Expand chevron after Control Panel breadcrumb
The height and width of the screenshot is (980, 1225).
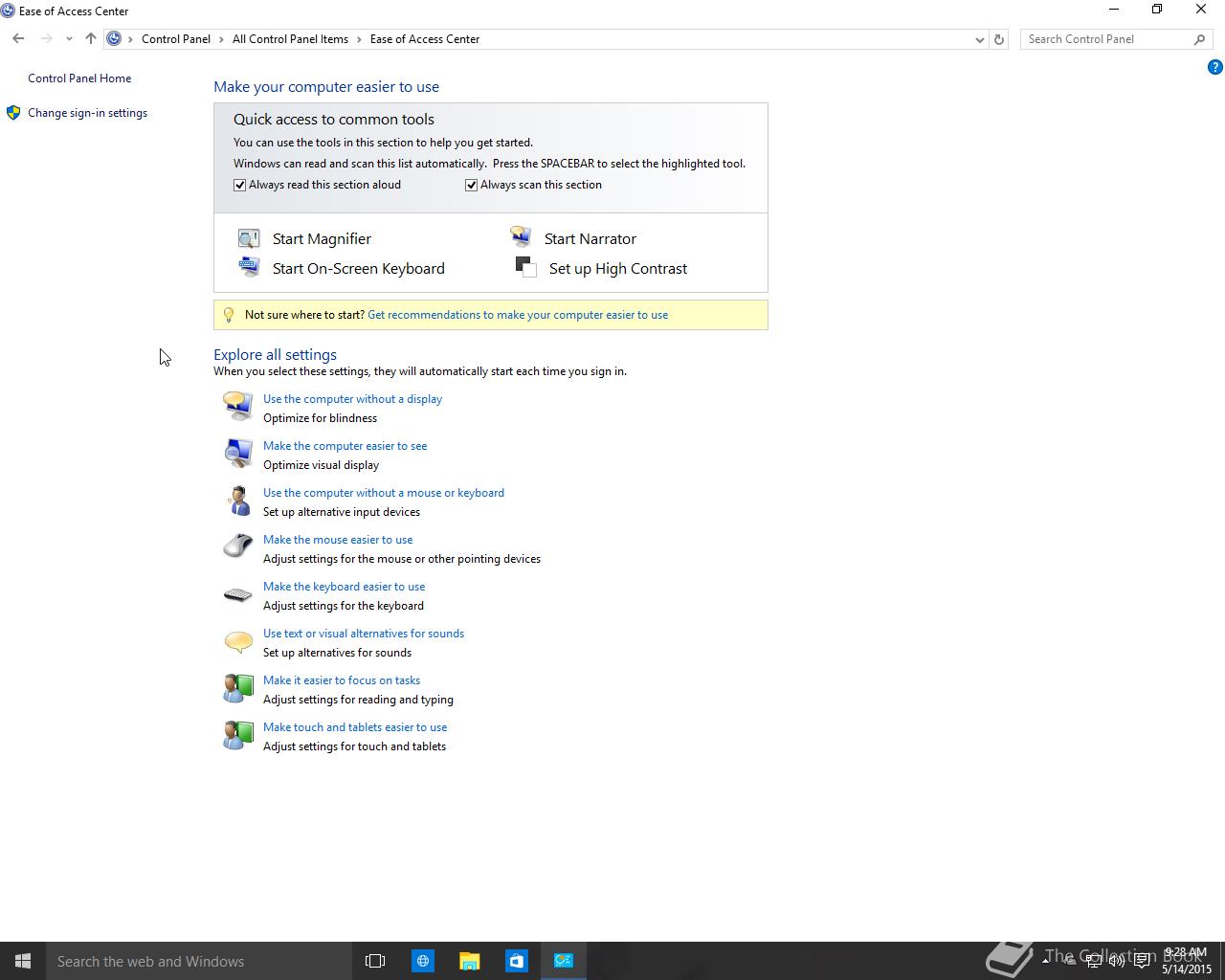click(x=221, y=39)
